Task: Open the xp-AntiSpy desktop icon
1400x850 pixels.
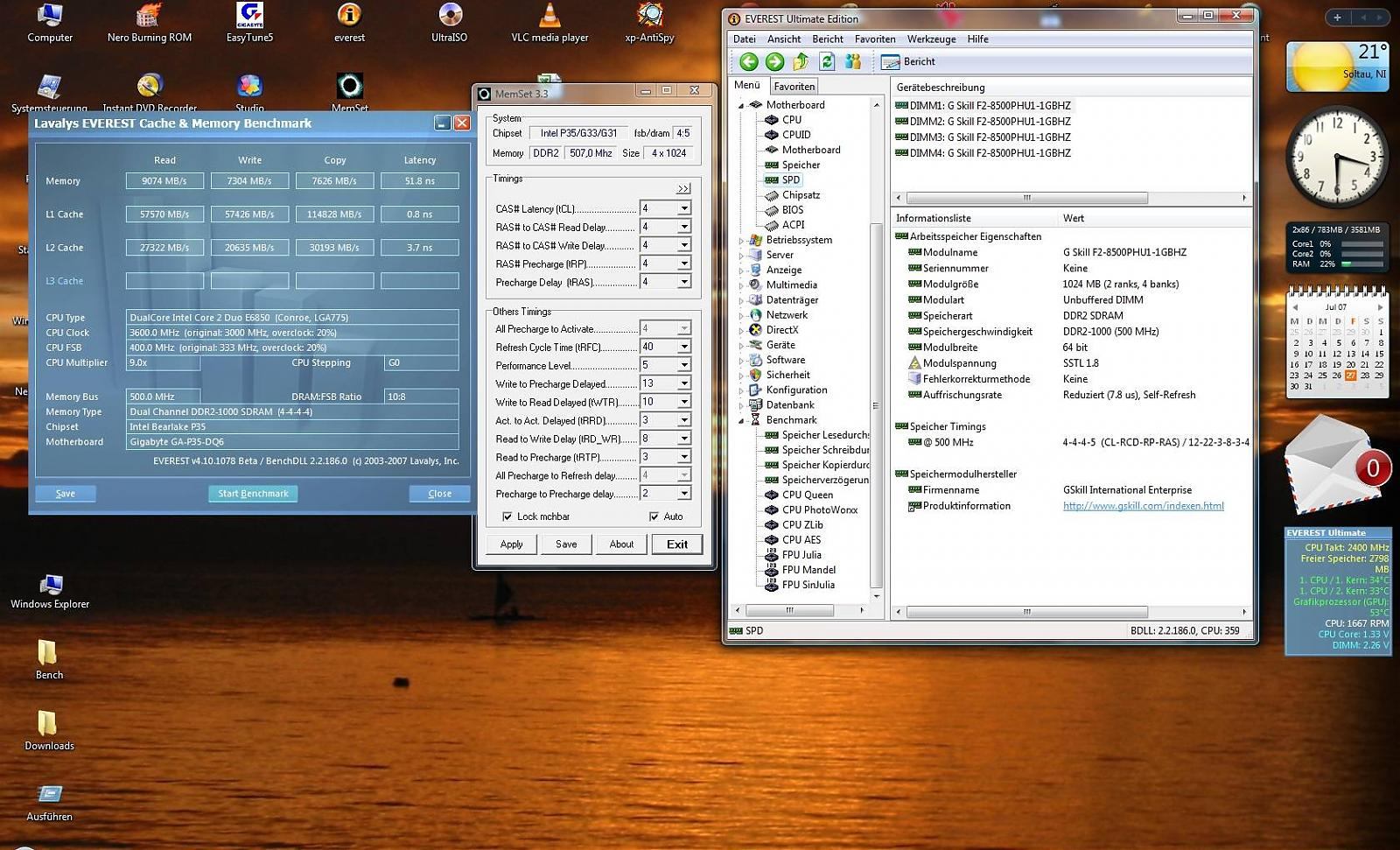Action: (649, 24)
